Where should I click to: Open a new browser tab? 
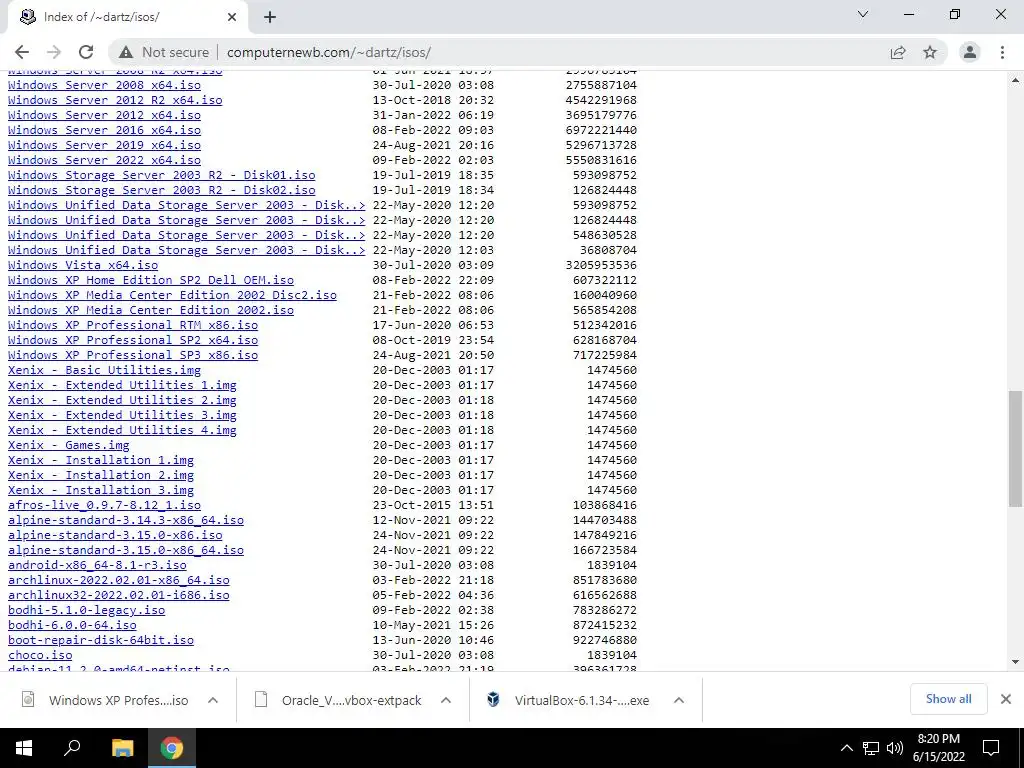click(x=270, y=17)
